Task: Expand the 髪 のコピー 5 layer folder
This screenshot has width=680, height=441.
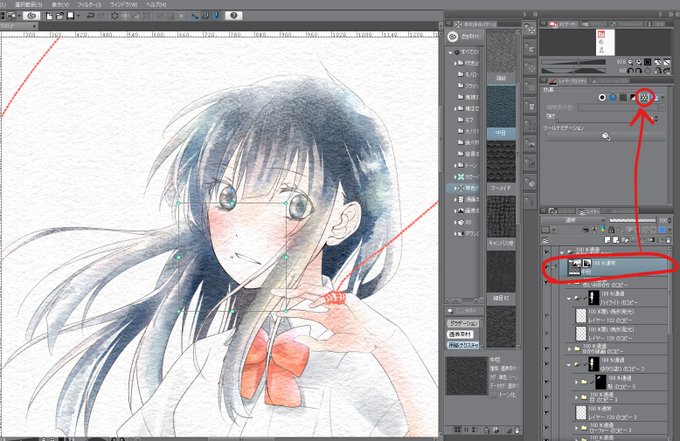Action: [577, 382]
